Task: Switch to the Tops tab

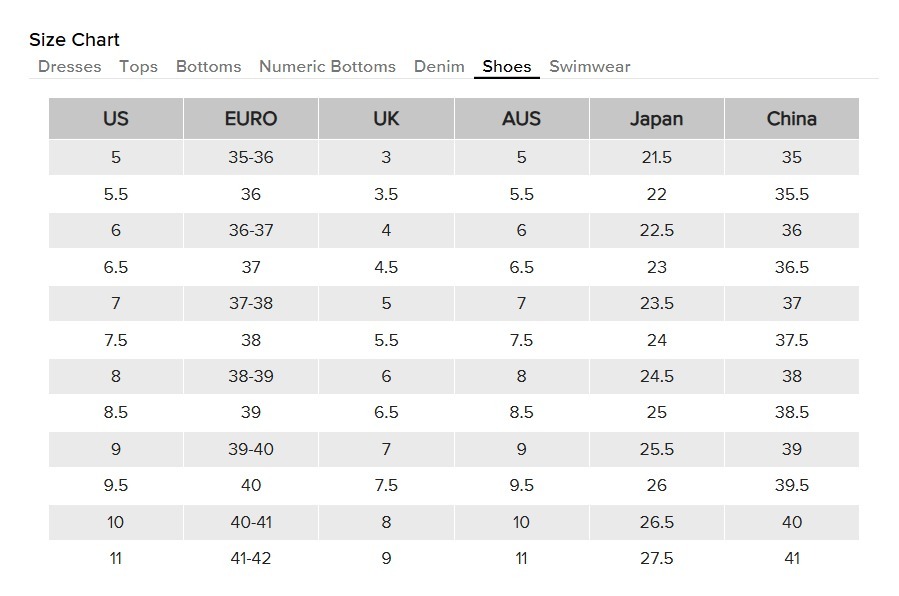Action: pyautogui.click(x=138, y=67)
